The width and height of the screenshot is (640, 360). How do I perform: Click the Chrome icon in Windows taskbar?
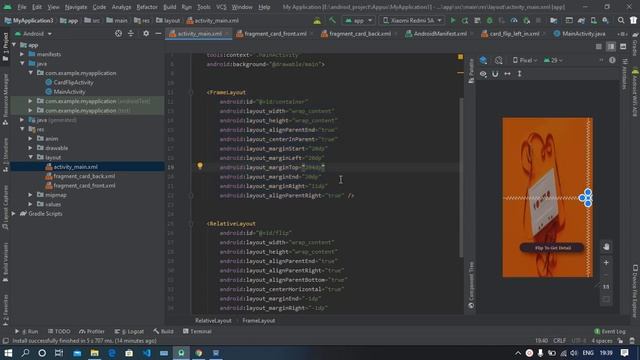click(199, 353)
